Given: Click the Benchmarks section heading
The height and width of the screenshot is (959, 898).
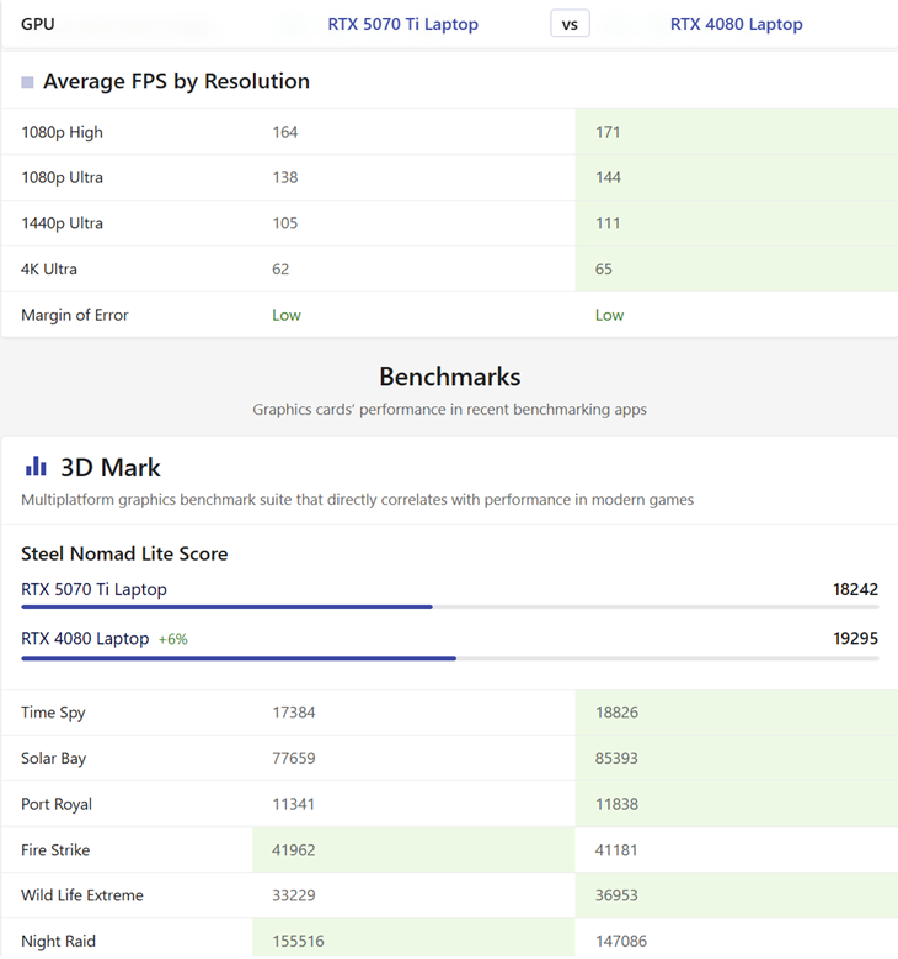Looking at the screenshot, I should tap(450, 377).
